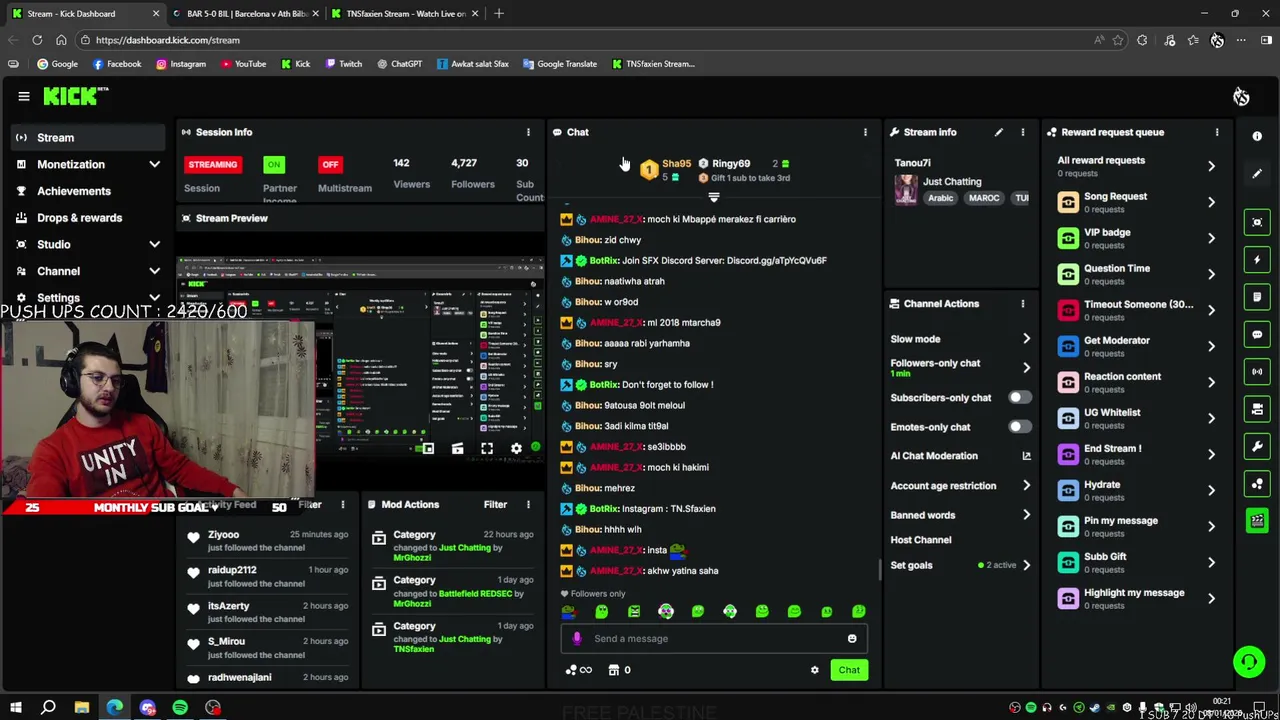Reload the page with browser refresh button
1280x720 pixels.
click(37, 40)
